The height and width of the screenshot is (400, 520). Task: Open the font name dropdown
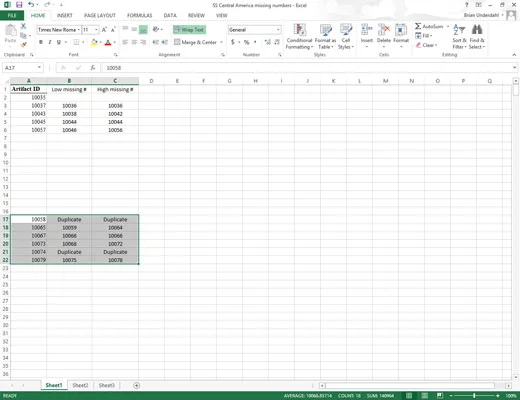(79, 30)
